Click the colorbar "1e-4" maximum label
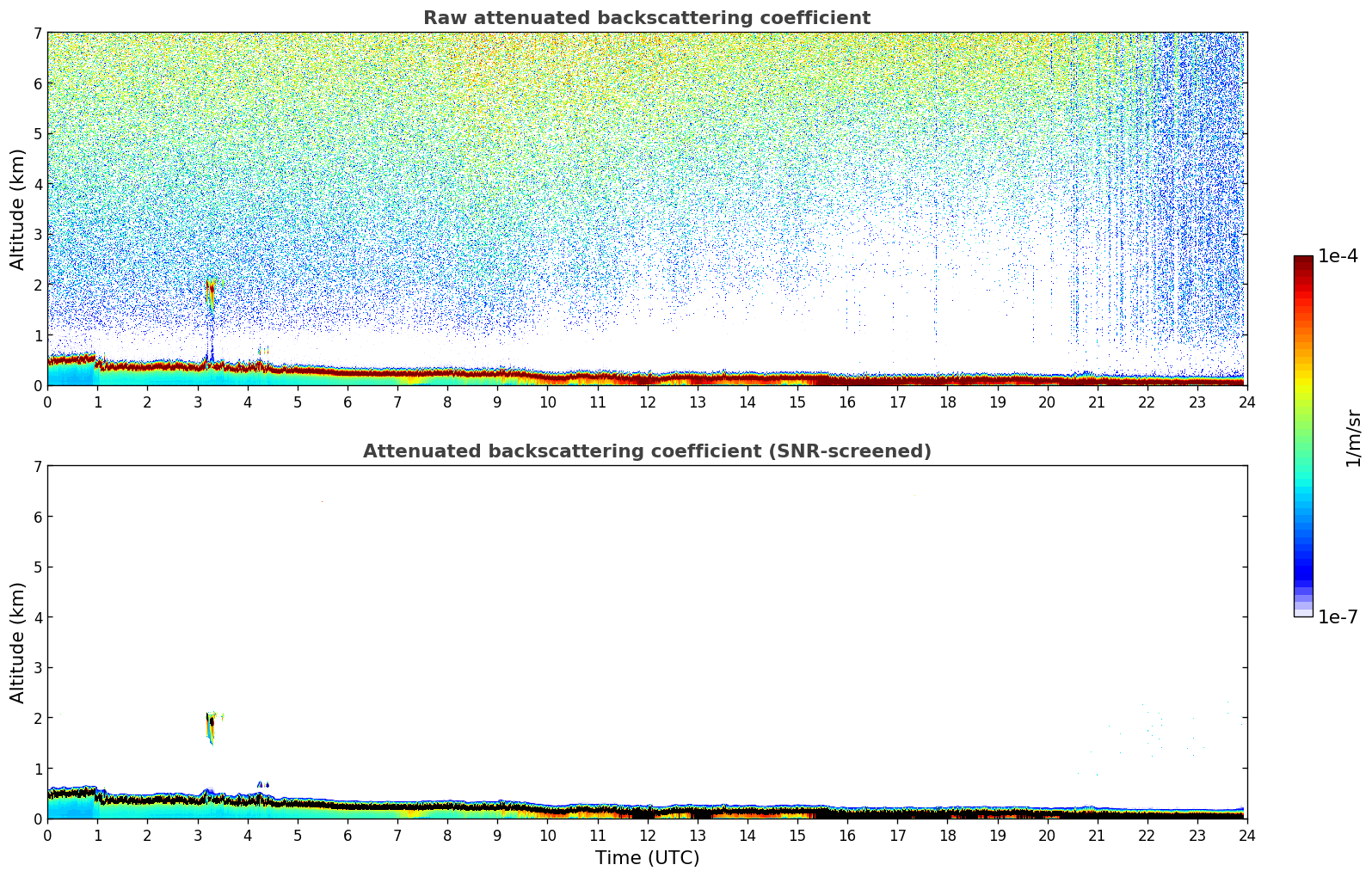1372x877 pixels. pyautogui.click(x=1338, y=256)
